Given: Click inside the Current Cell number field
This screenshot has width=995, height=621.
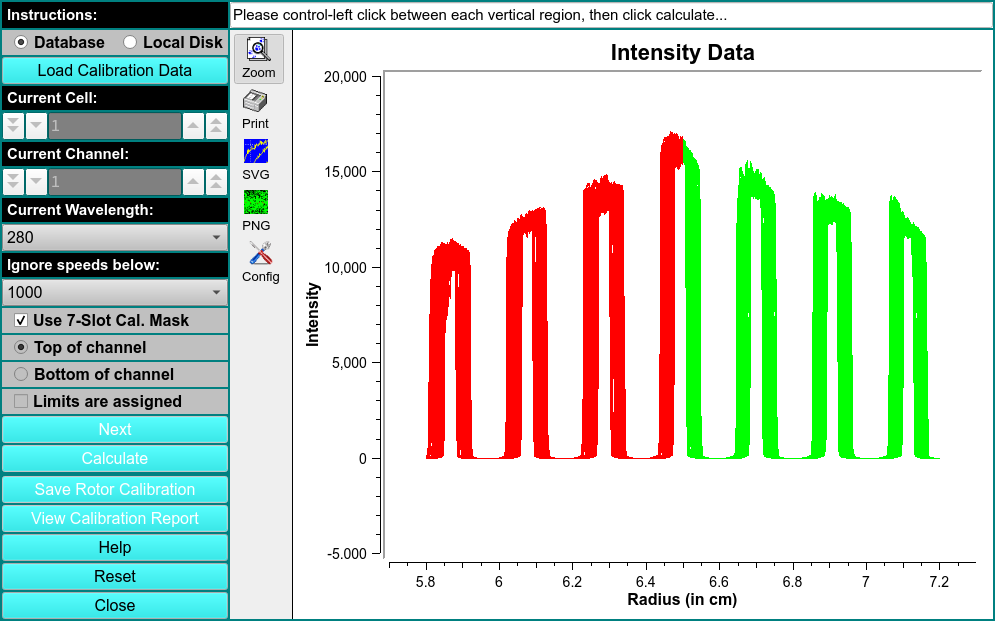Looking at the screenshot, I should point(114,126).
